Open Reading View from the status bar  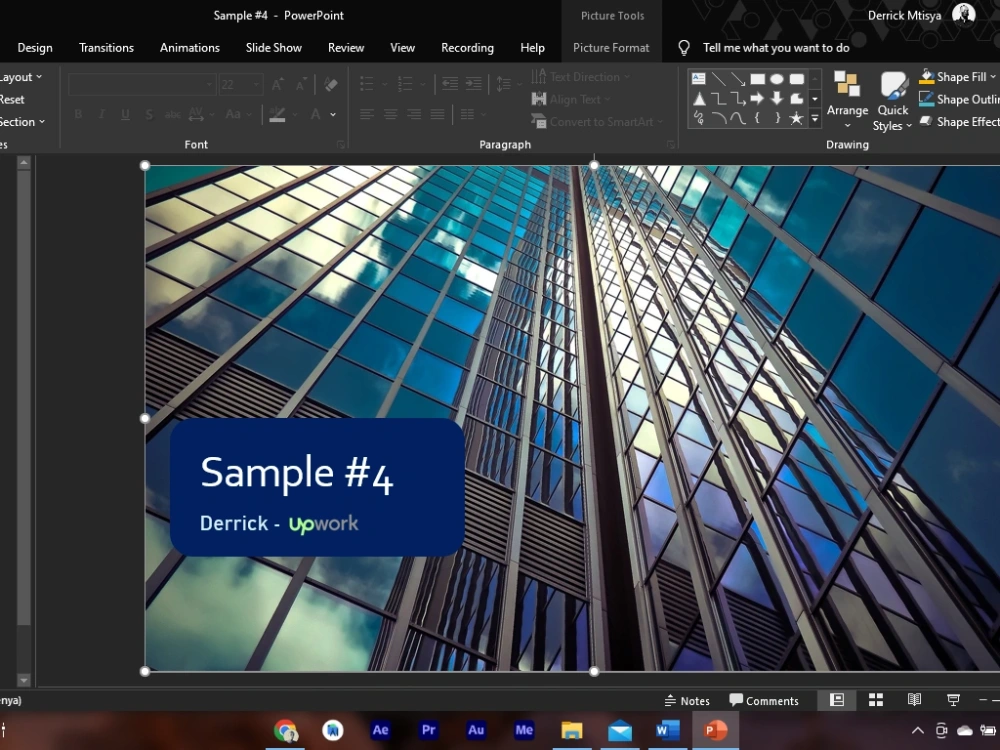pyautogui.click(x=913, y=700)
